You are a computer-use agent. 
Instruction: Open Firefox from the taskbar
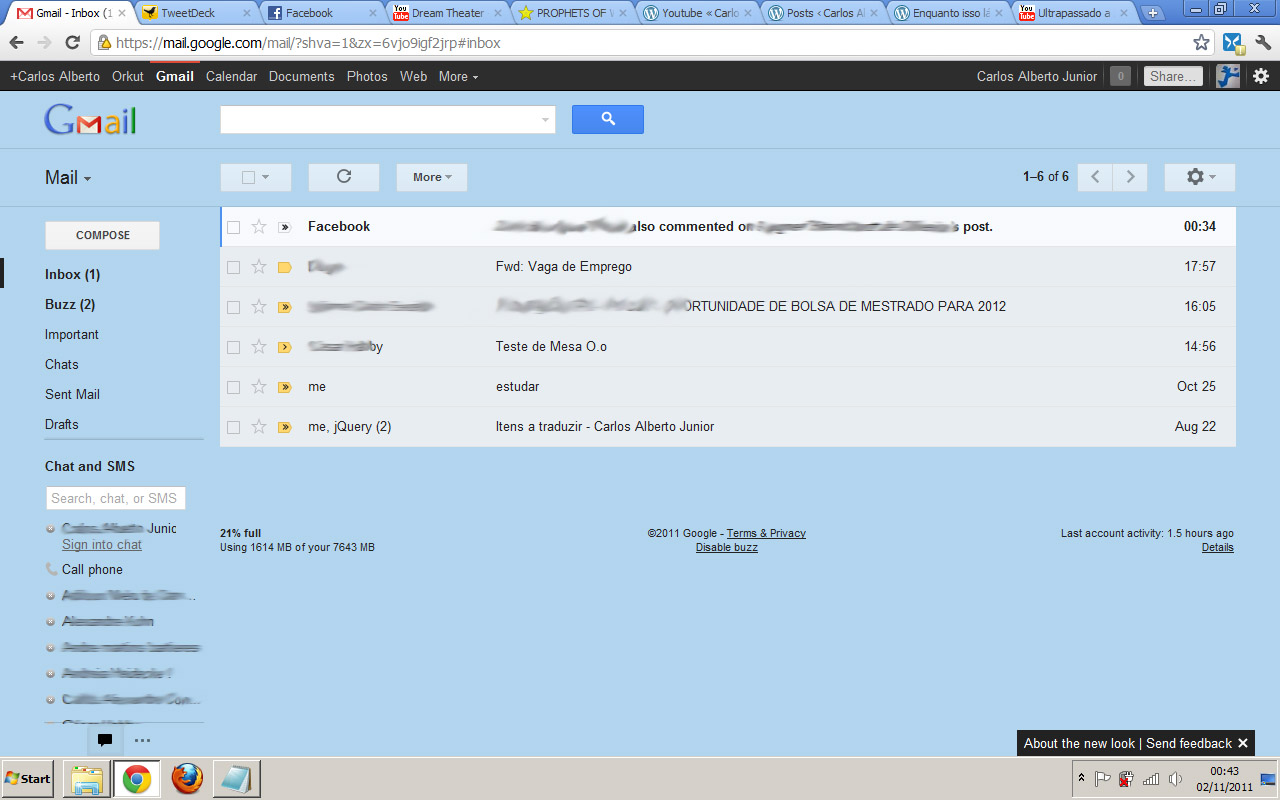(x=187, y=778)
